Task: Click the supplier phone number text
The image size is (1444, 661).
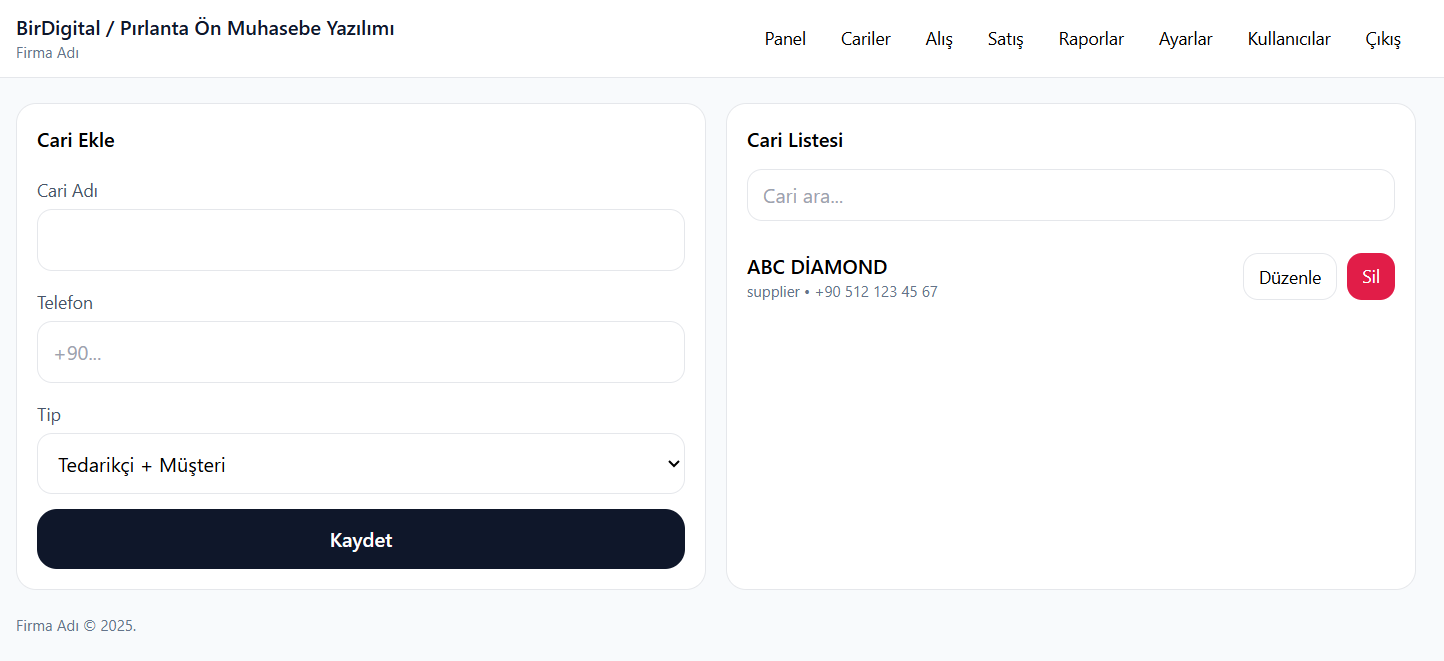Action: pos(876,292)
